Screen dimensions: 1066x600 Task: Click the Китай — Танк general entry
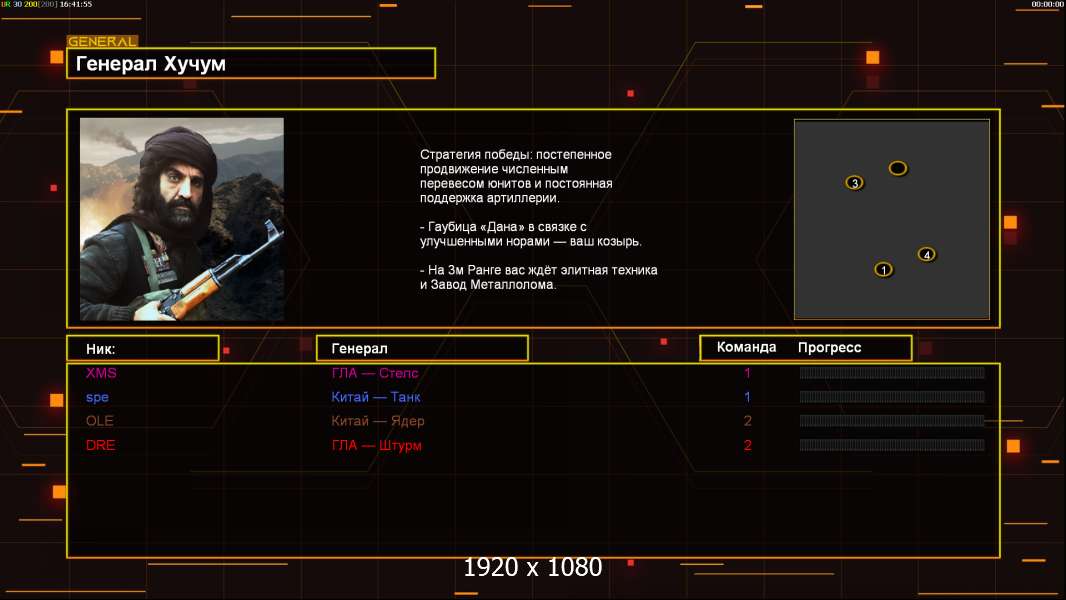click(376, 397)
